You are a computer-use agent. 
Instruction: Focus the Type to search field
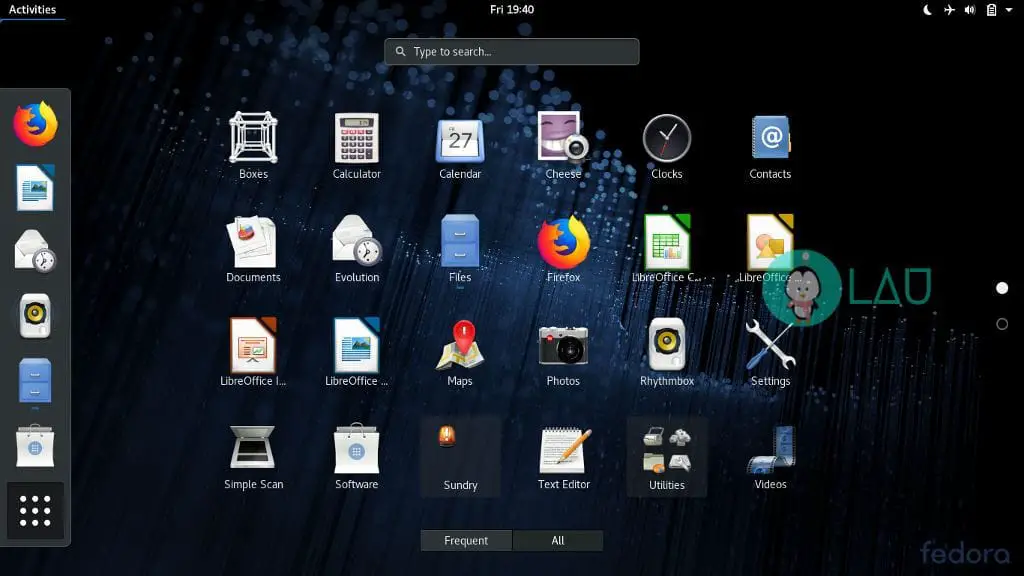[511, 52]
